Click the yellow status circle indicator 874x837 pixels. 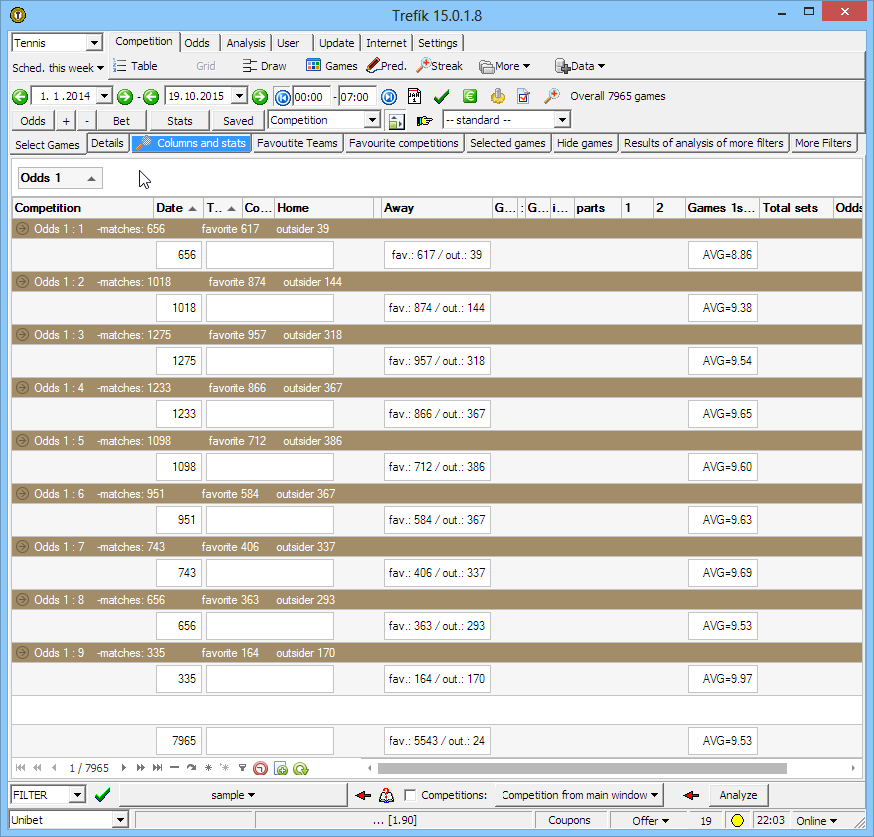tap(737, 821)
